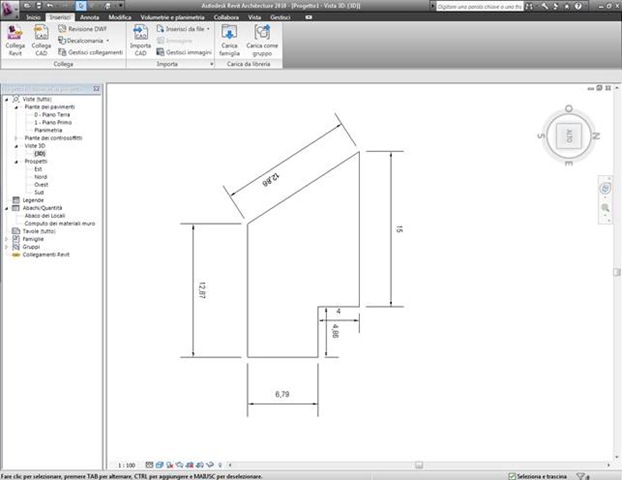This screenshot has height=480, width=622.
Task: Collapse the Prospetti tree node
Action: [16, 162]
